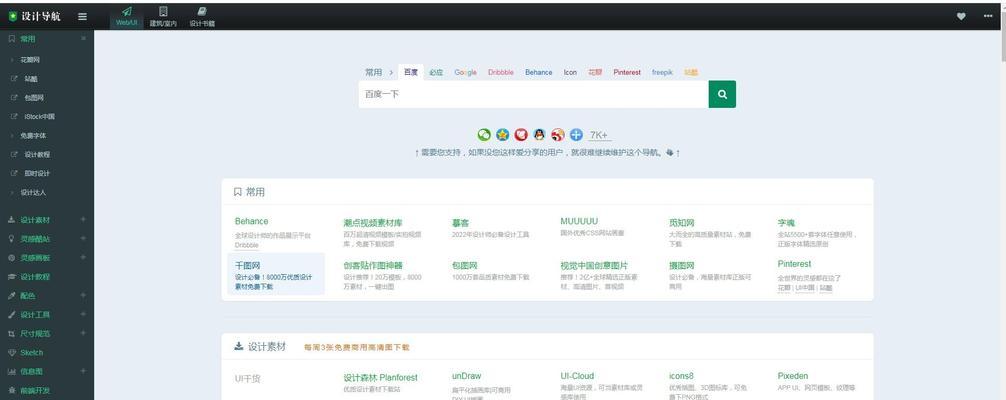Collapse the 常用 sidebar section

[x=83, y=39]
